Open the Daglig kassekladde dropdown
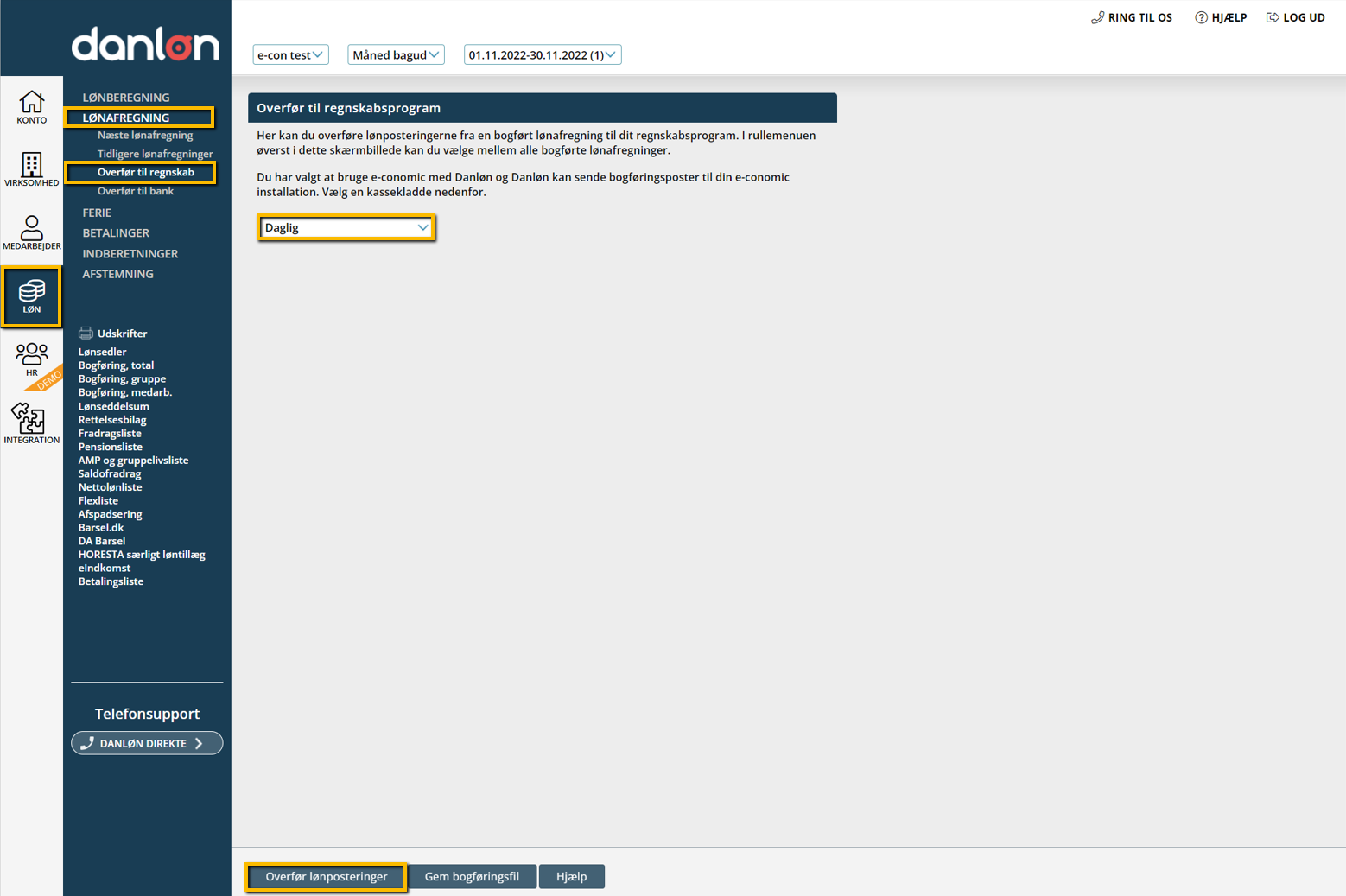1346x896 pixels. tap(346, 227)
